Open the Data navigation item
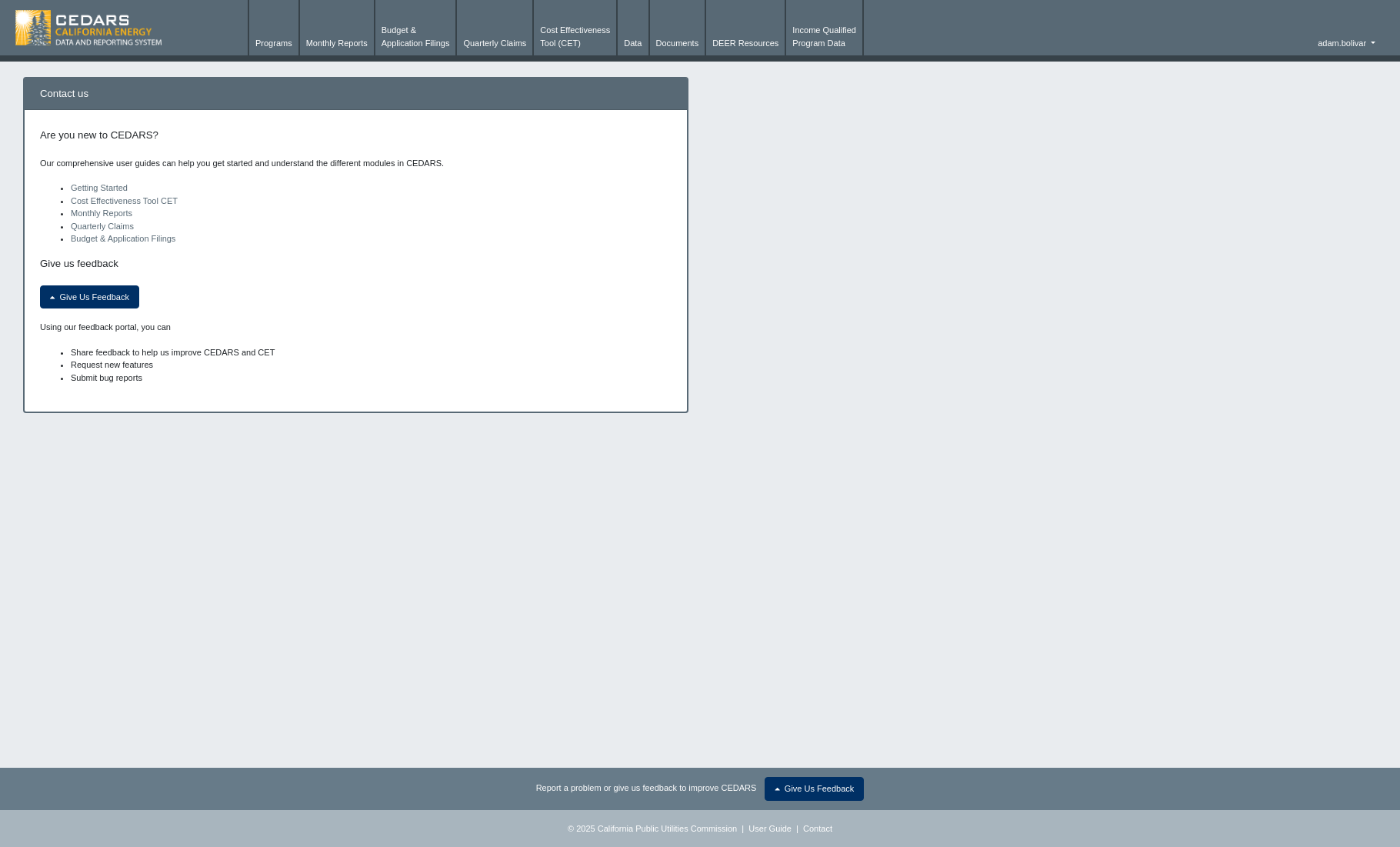 click(x=632, y=43)
